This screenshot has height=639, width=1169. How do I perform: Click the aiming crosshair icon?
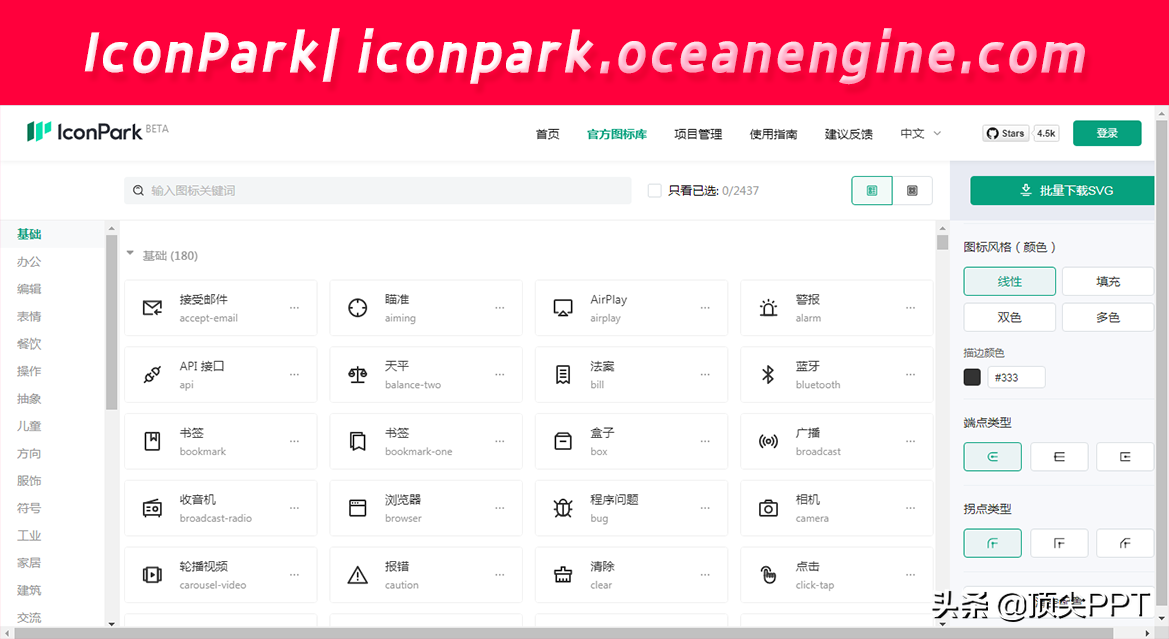358,307
